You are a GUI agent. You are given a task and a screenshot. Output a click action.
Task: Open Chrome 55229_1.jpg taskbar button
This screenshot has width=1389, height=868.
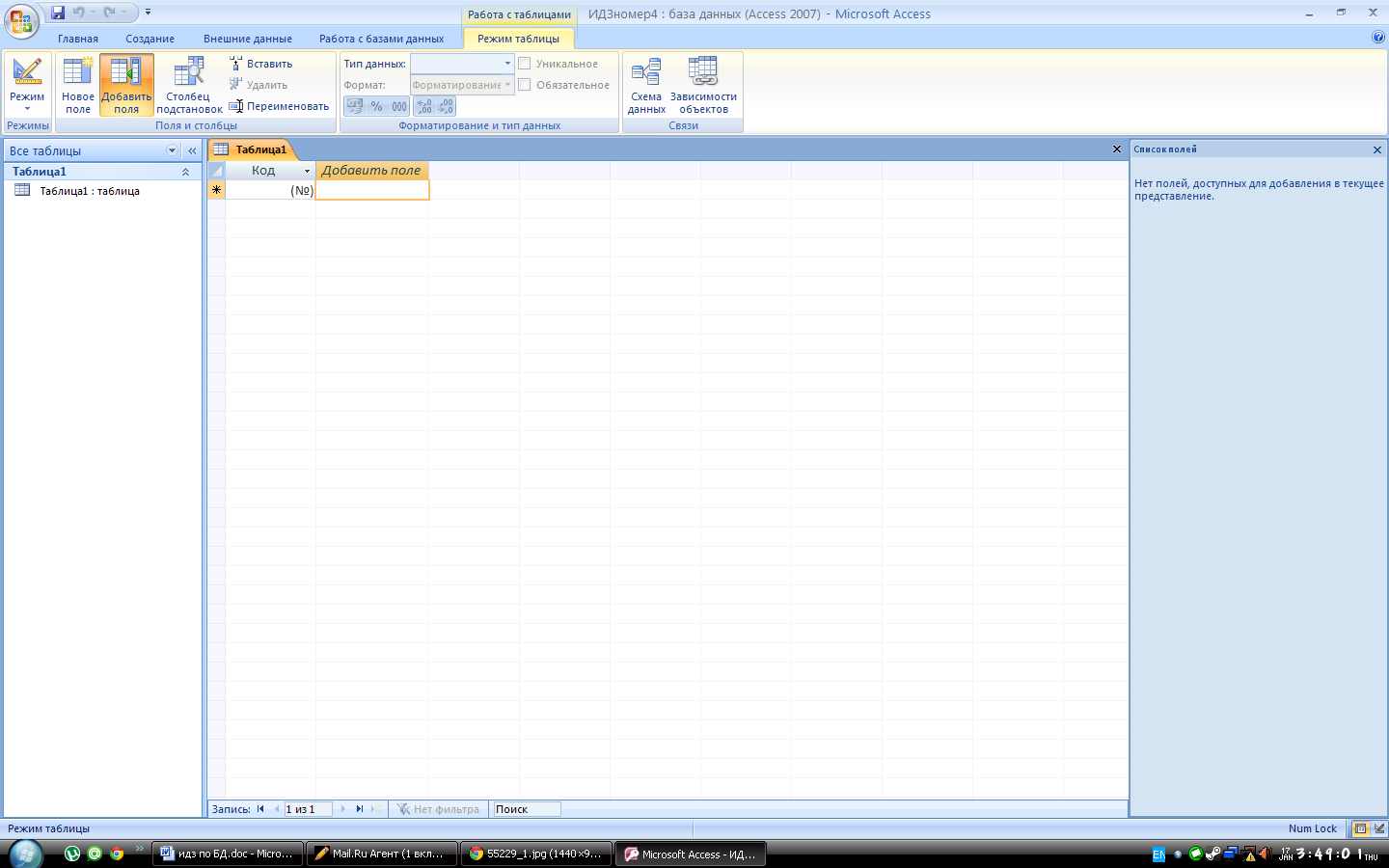pyautogui.click(x=536, y=854)
